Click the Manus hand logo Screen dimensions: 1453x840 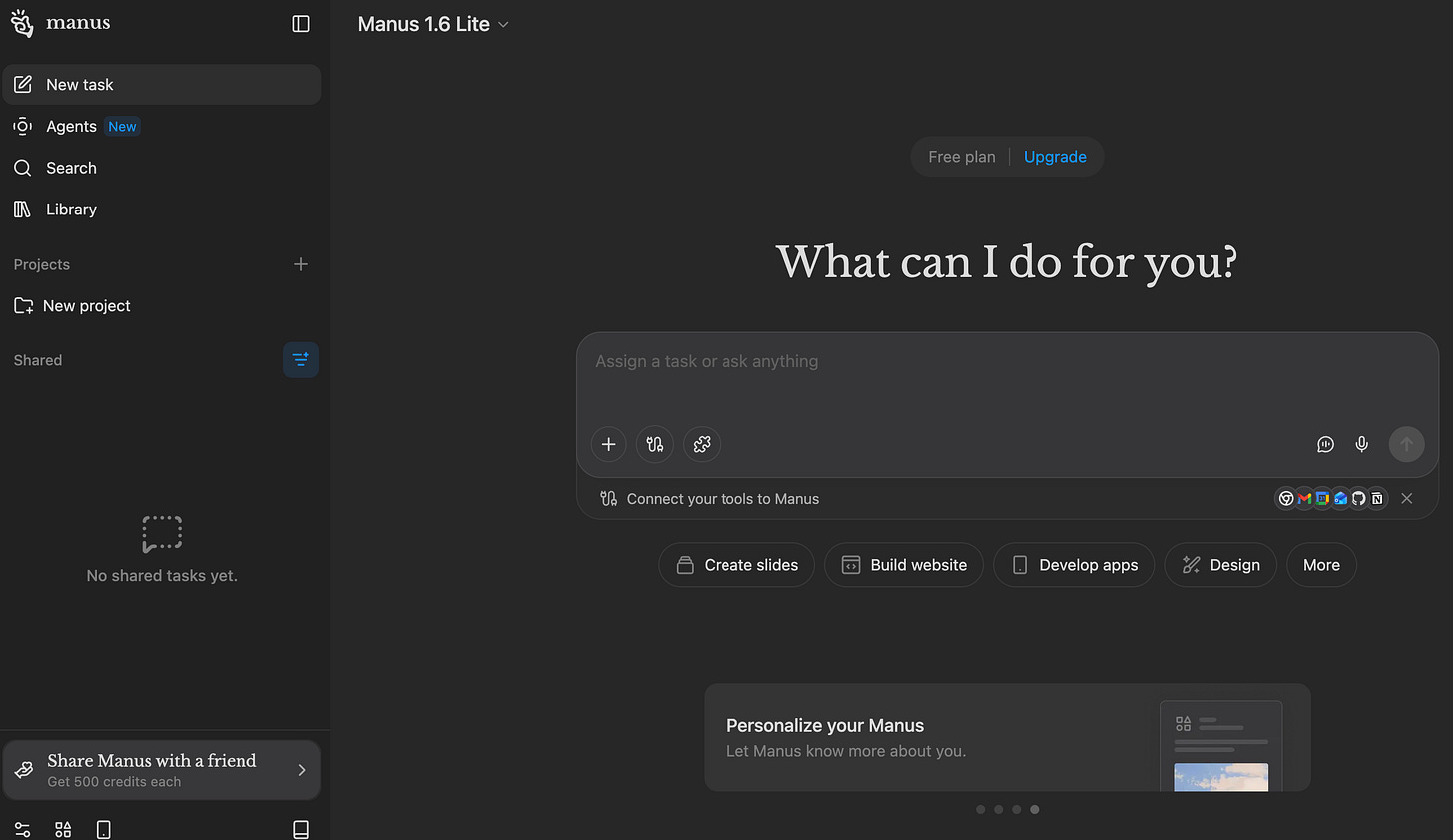point(22,23)
